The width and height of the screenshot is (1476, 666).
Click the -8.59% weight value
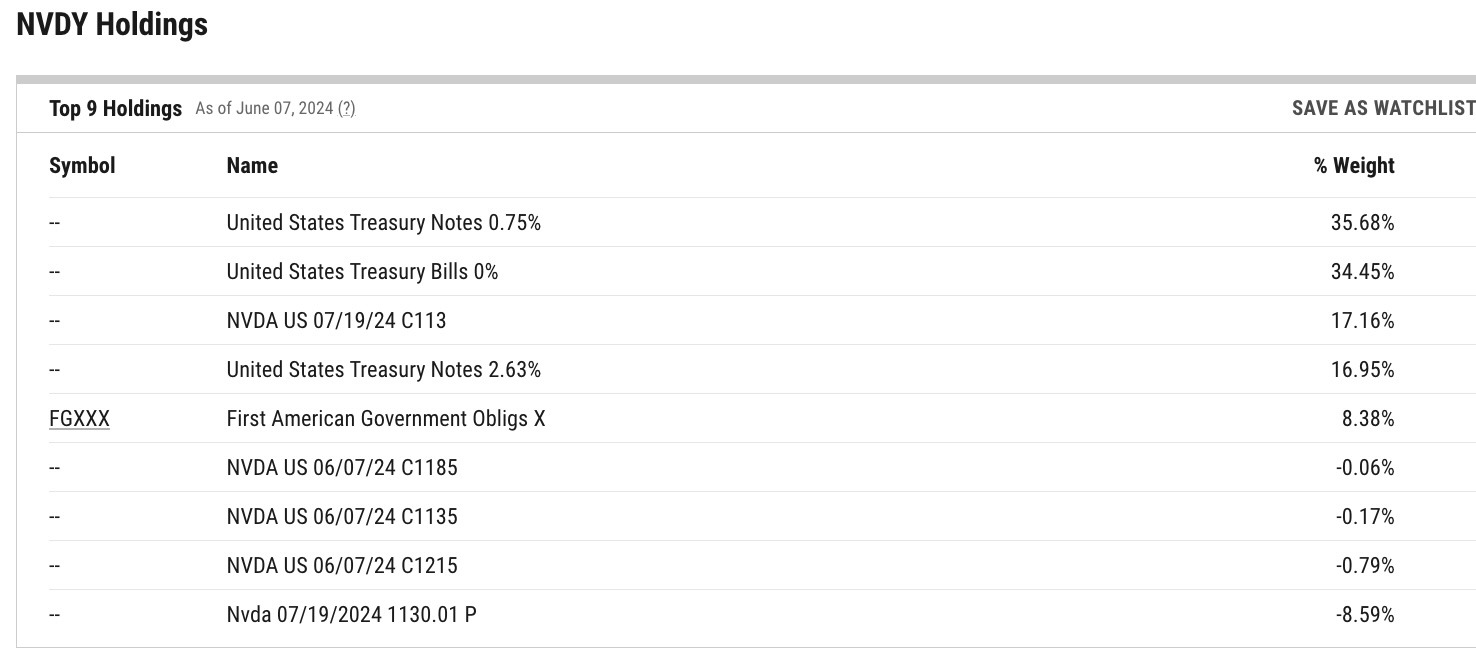pos(1366,614)
